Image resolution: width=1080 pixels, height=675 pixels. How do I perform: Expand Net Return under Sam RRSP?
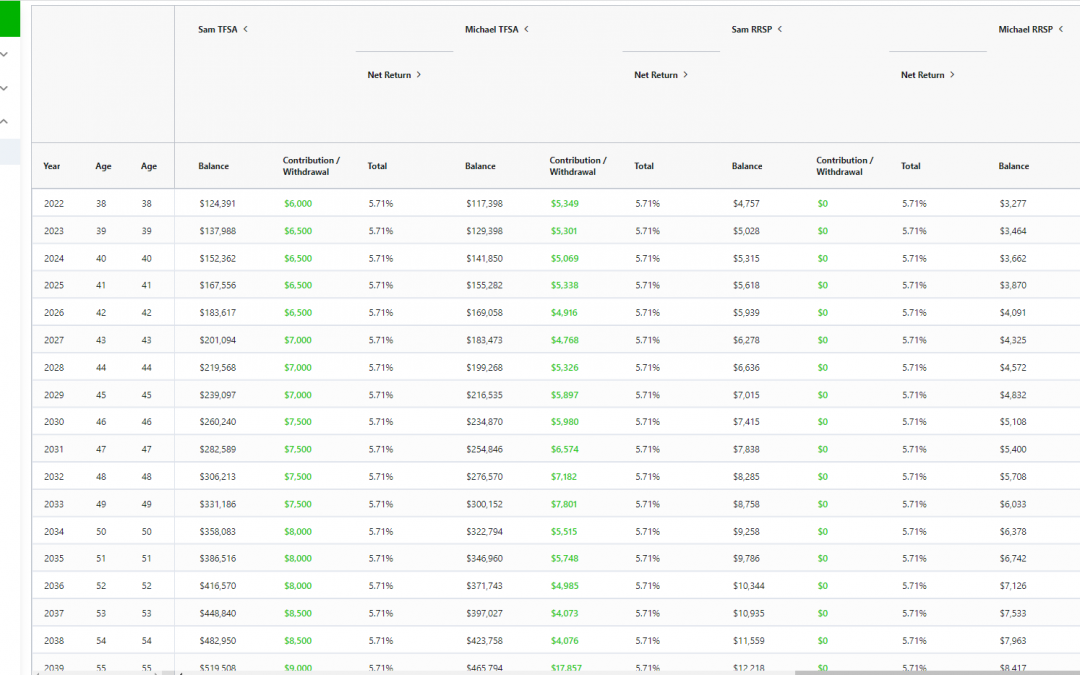pos(952,74)
